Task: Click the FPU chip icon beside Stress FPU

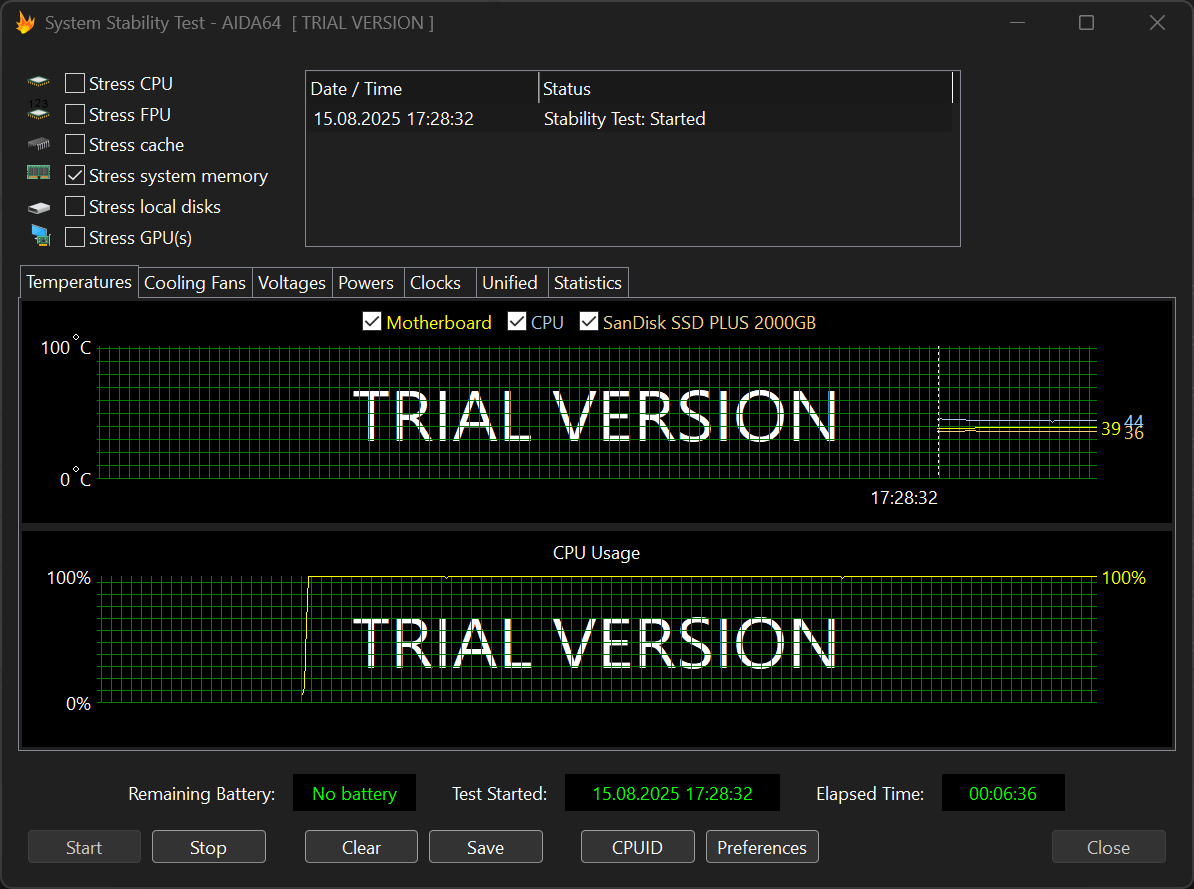Action: [38, 110]
